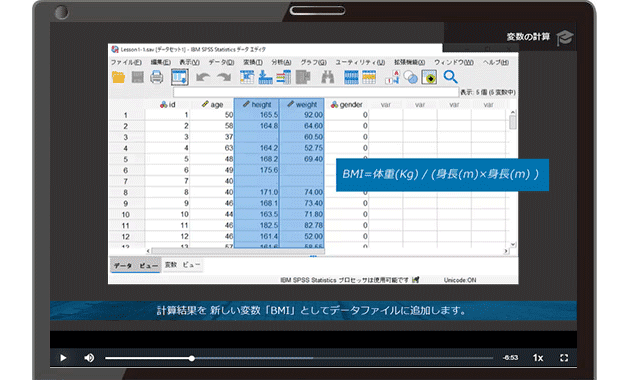Select the weight column header
630x380 pixels.
[302, 104]
